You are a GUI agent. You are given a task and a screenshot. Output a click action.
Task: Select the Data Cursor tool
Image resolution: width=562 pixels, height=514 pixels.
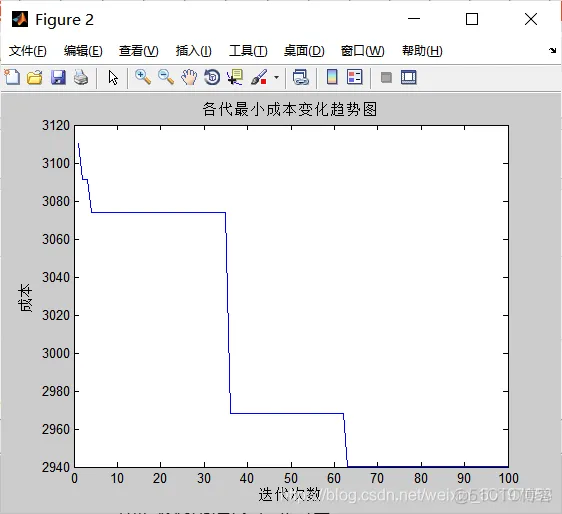click(235, 77)
